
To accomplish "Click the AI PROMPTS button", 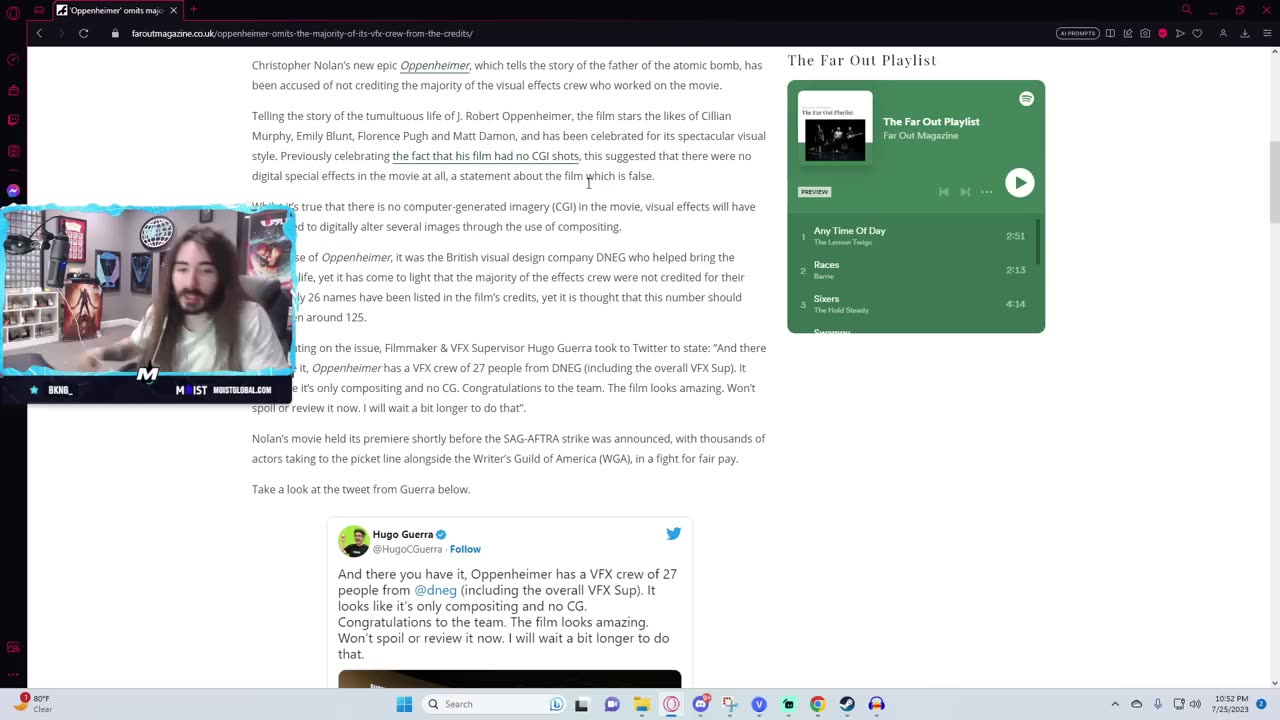I will coord(1077,33).
